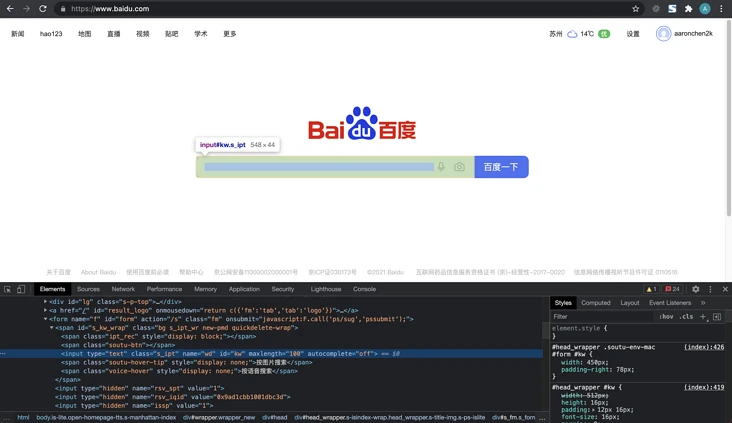Open the 设置 settings link
Screen dimensions: 732x423
coord(633,34)
